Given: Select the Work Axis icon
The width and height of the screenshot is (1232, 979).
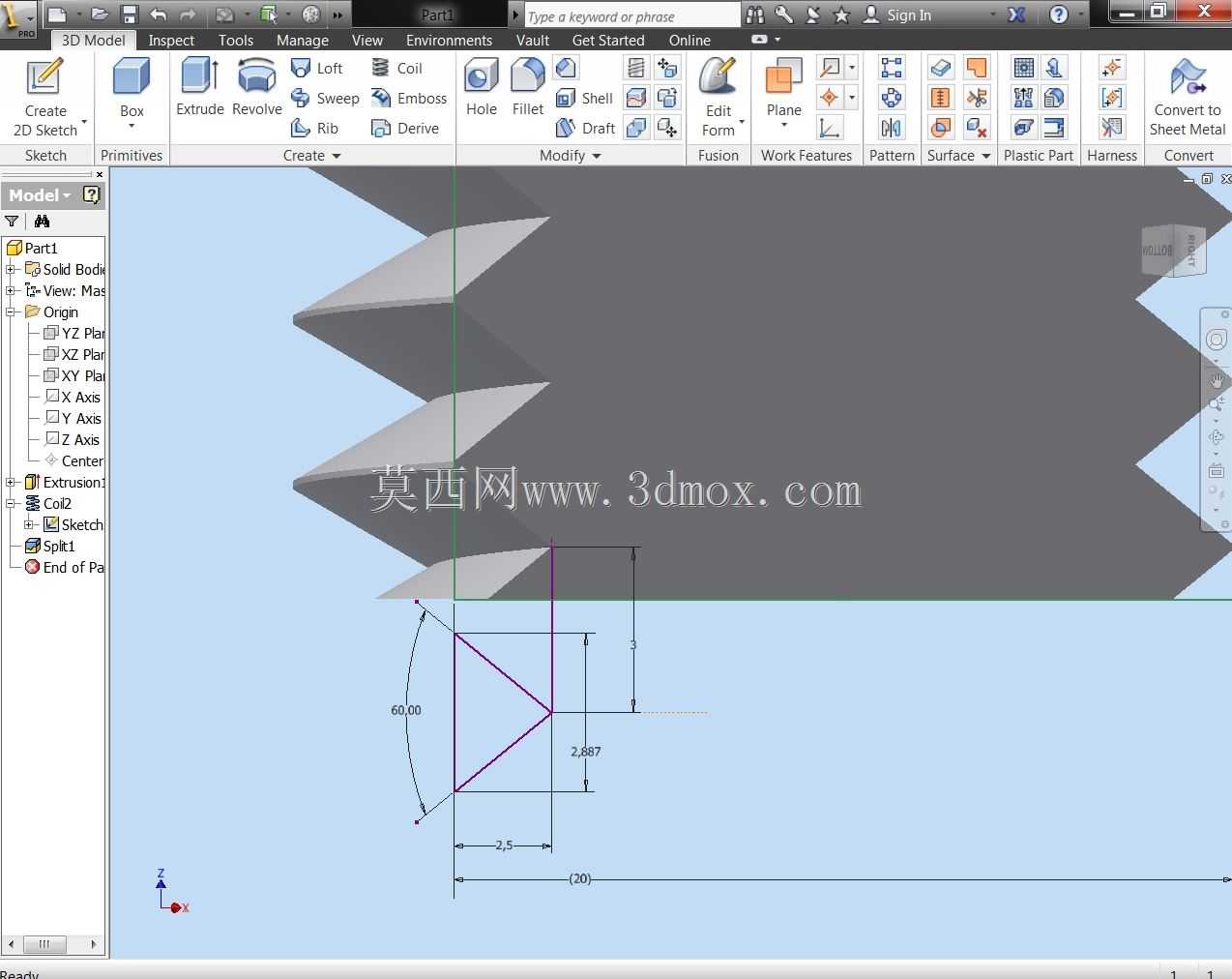Looking at the screenshot, I should coord(830,68).
